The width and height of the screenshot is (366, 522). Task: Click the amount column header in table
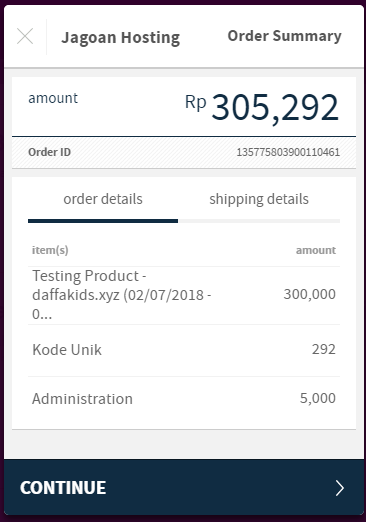click(316, 250)
